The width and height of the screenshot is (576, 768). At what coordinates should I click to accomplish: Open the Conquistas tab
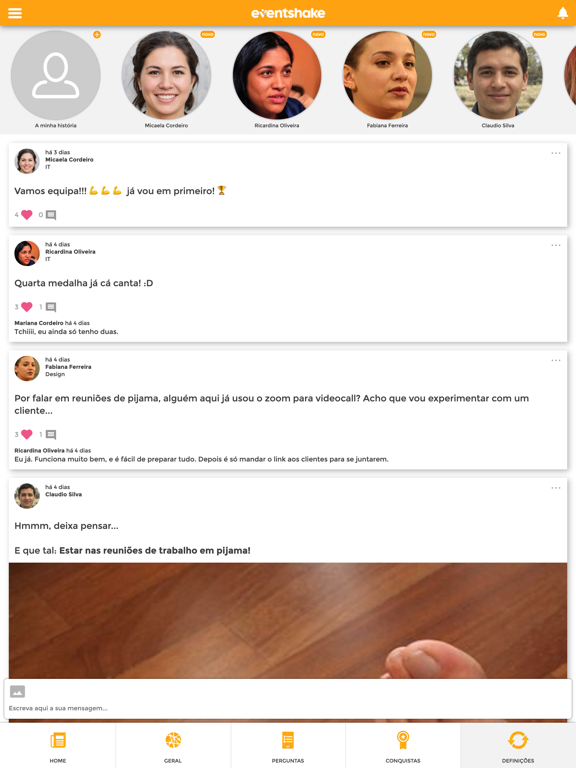pyautogui.click(x=403, y=745)
